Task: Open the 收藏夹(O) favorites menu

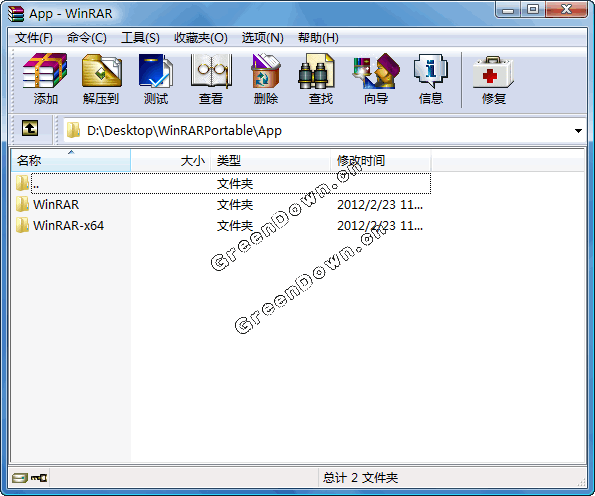Action: click(x=201, y=38)
